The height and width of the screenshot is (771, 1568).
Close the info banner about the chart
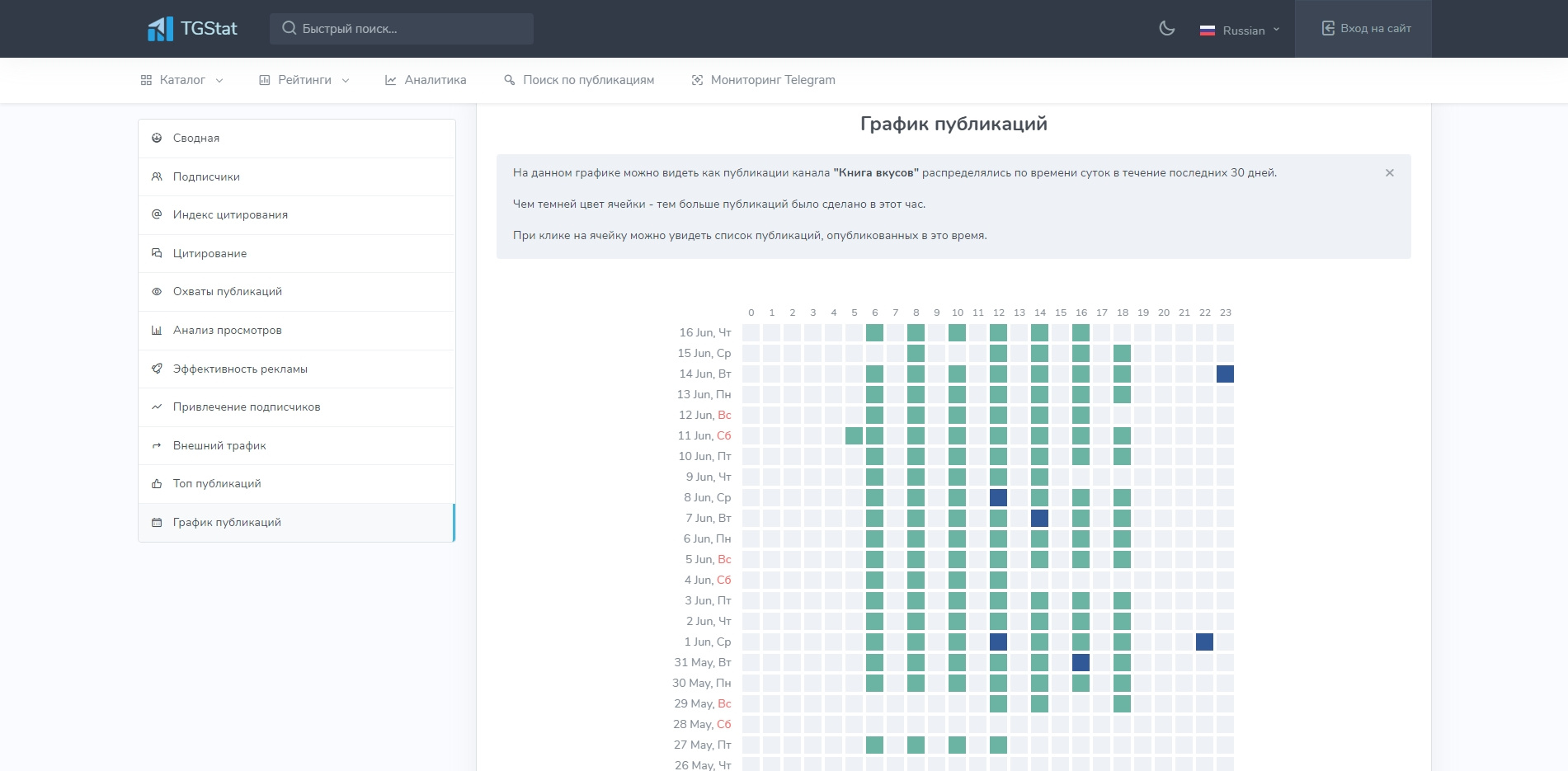pyautogui.click(x=1390, y=173)
